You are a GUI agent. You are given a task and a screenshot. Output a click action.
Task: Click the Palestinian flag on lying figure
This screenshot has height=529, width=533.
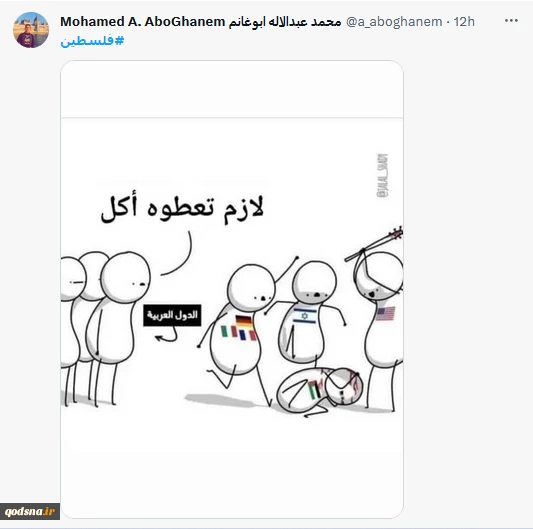click(x=315, y=391)
